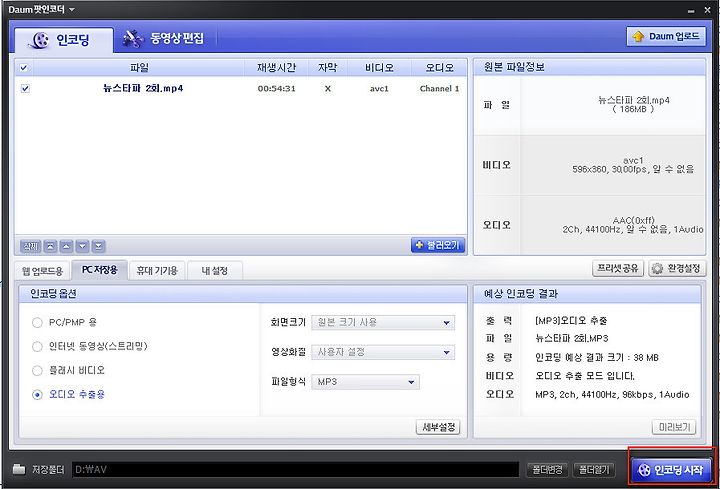Open the 파일형식 MP3 dropdown
Image resolution: width=720 pixels, height=489 pixels.
point(366,382)
